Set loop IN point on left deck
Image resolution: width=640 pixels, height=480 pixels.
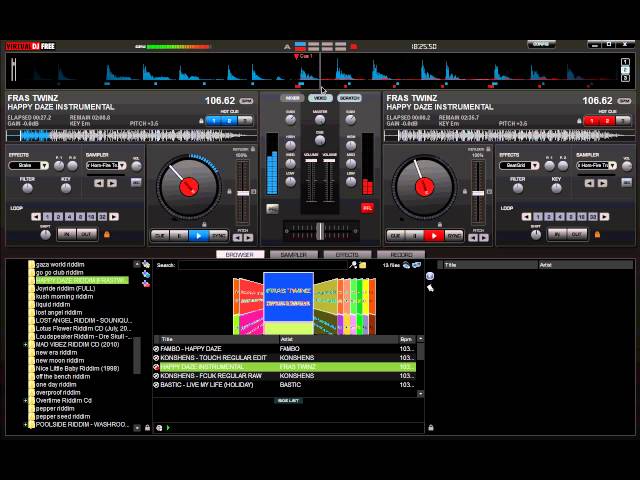click(x=67, y=234)
